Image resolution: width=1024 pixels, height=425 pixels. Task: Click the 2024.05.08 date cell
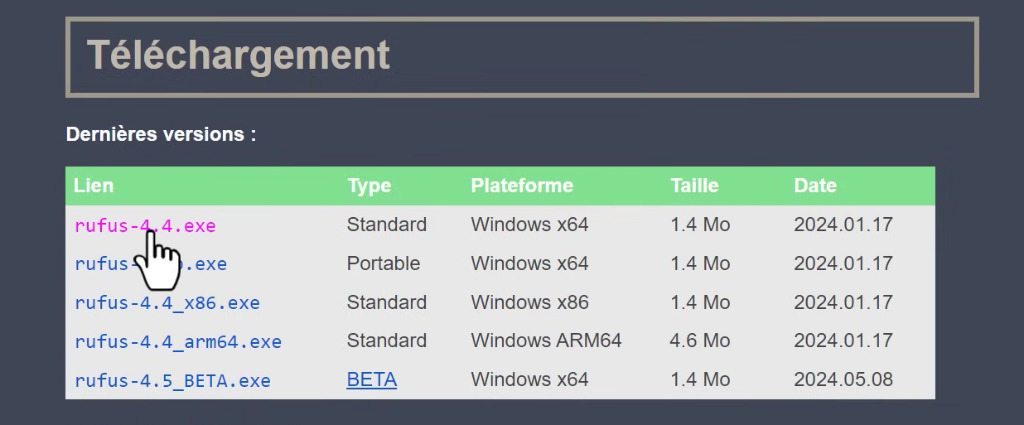pyautogui.click(x=843, y=380)
